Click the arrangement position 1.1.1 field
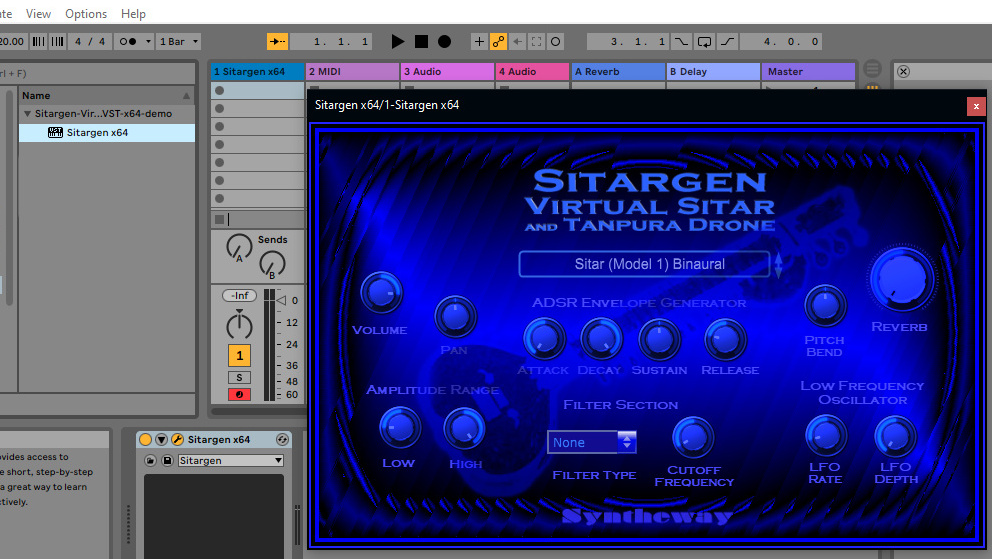The image size is (992, 559). 332,42
